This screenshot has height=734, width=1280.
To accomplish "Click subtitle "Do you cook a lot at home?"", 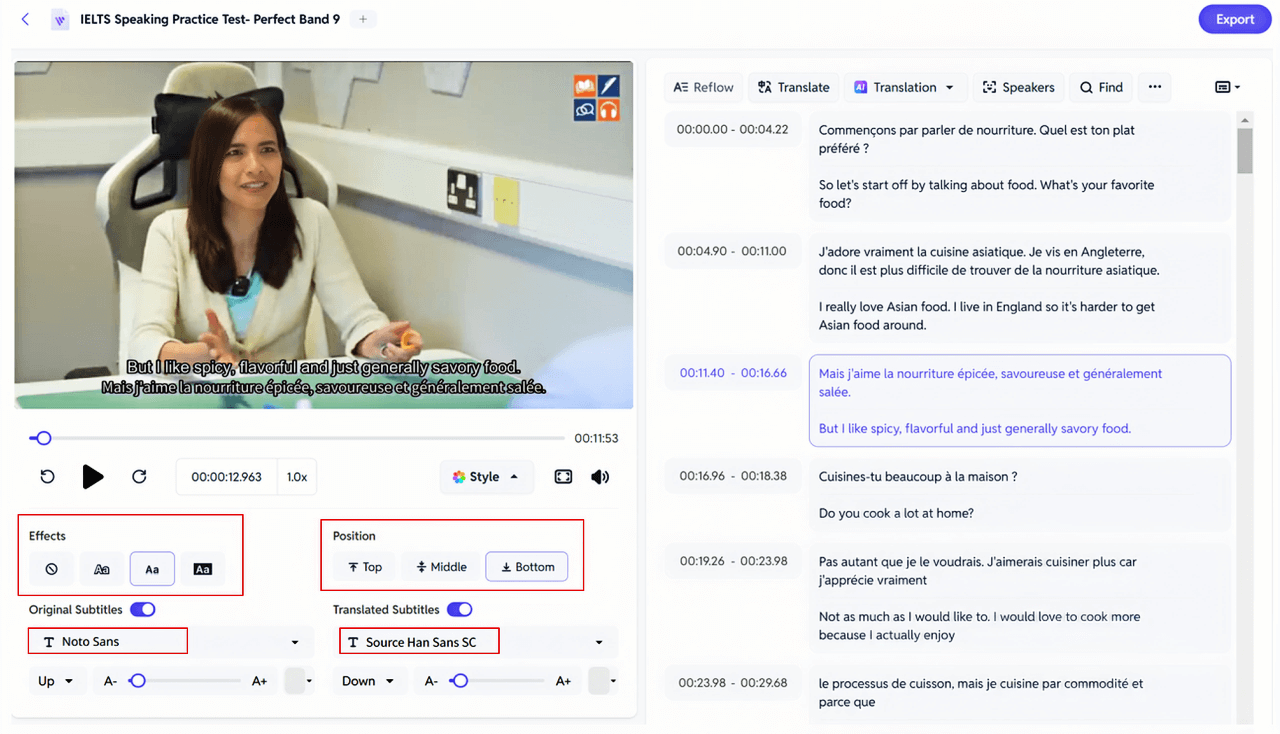I will [x=896, y=513].
